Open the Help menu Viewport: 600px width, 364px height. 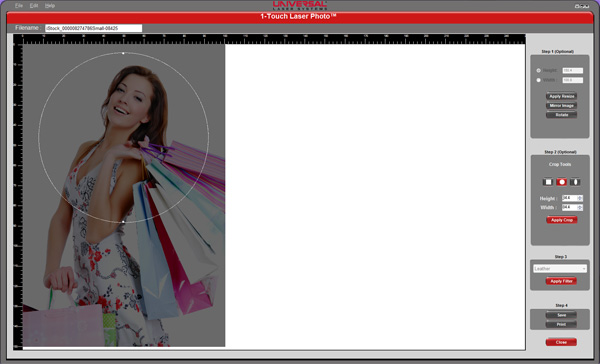(x=50, y=6)
